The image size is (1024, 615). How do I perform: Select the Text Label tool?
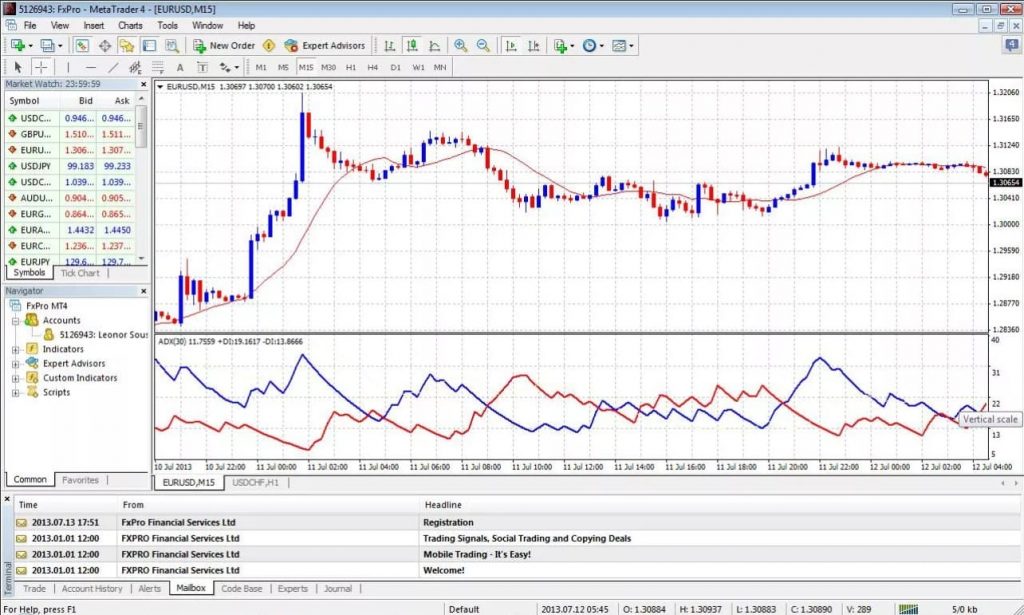click(x=202, y=67)
